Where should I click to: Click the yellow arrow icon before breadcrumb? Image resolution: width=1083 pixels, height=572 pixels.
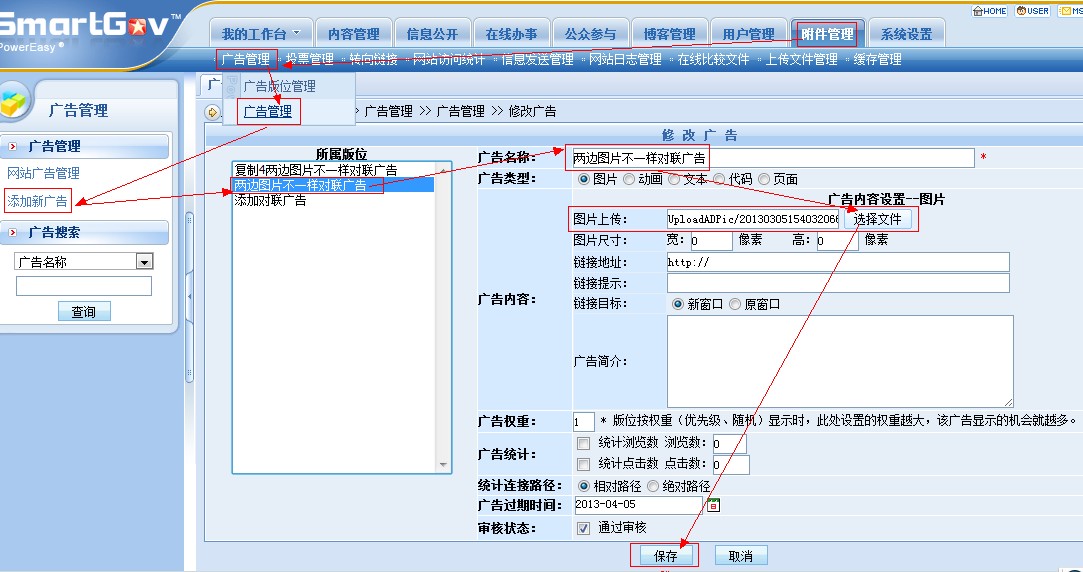click(212, 112)
